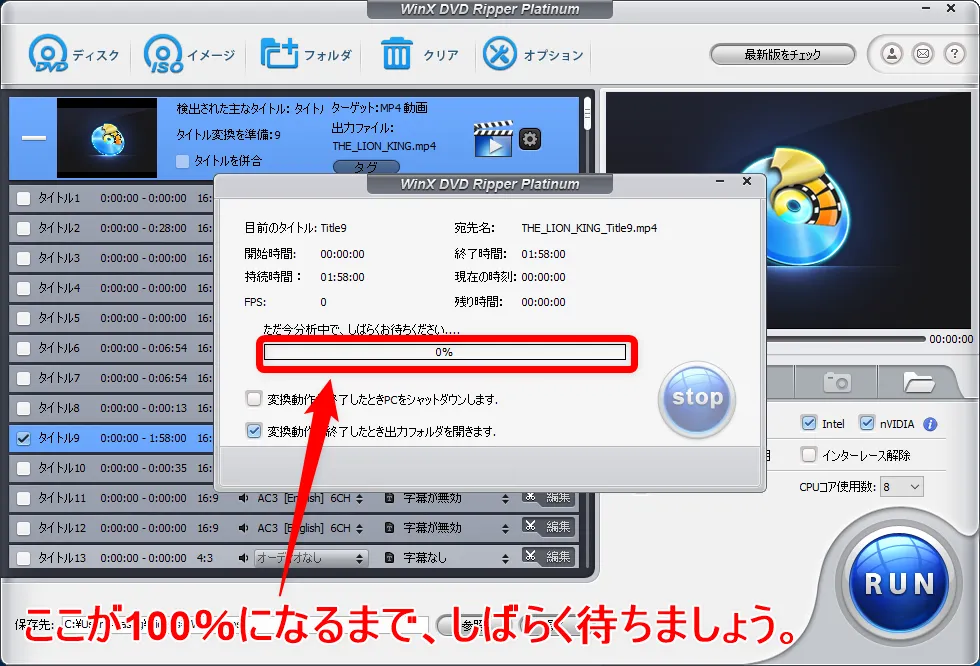Enable shutdown PC after conversion checkbox
The width and height of the screenshot is (980, 666).
click(254, 399)
